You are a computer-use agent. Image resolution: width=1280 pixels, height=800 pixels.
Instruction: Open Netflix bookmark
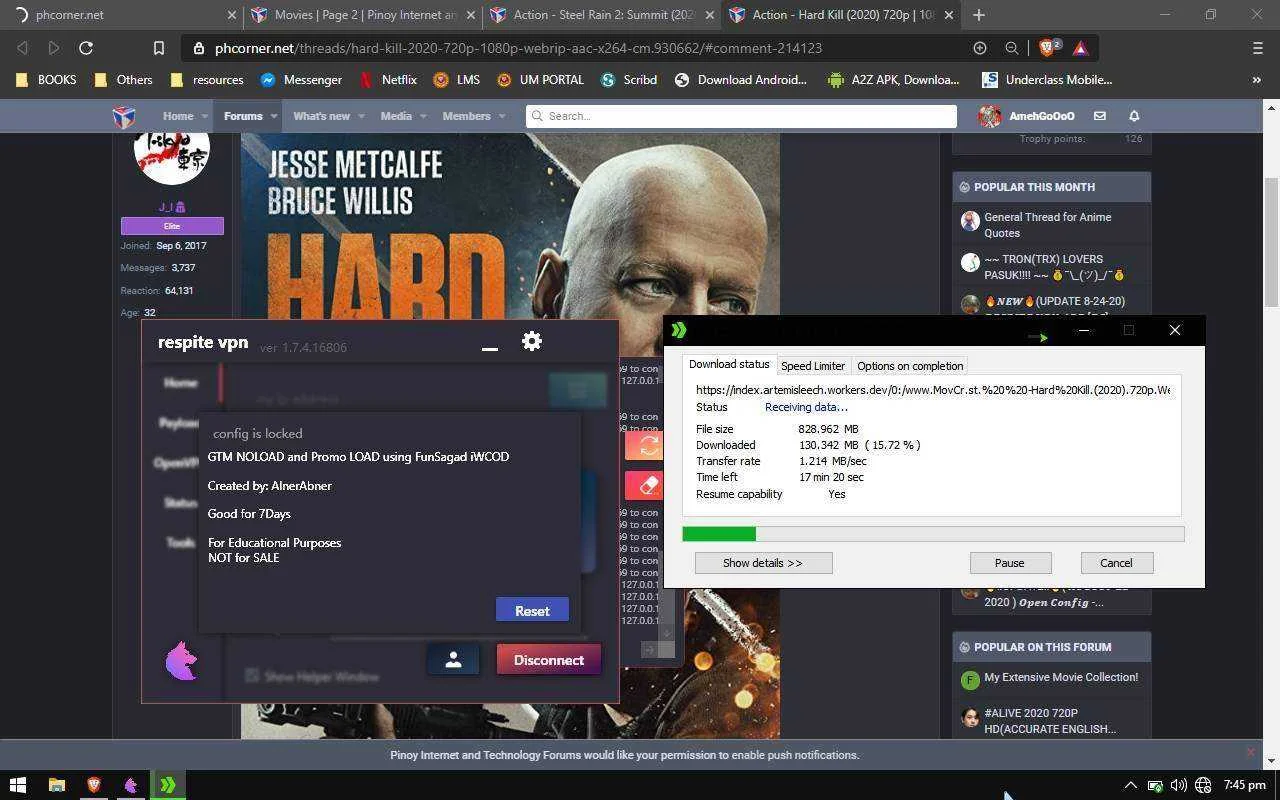pyautogui.click(x=387, y=80)
